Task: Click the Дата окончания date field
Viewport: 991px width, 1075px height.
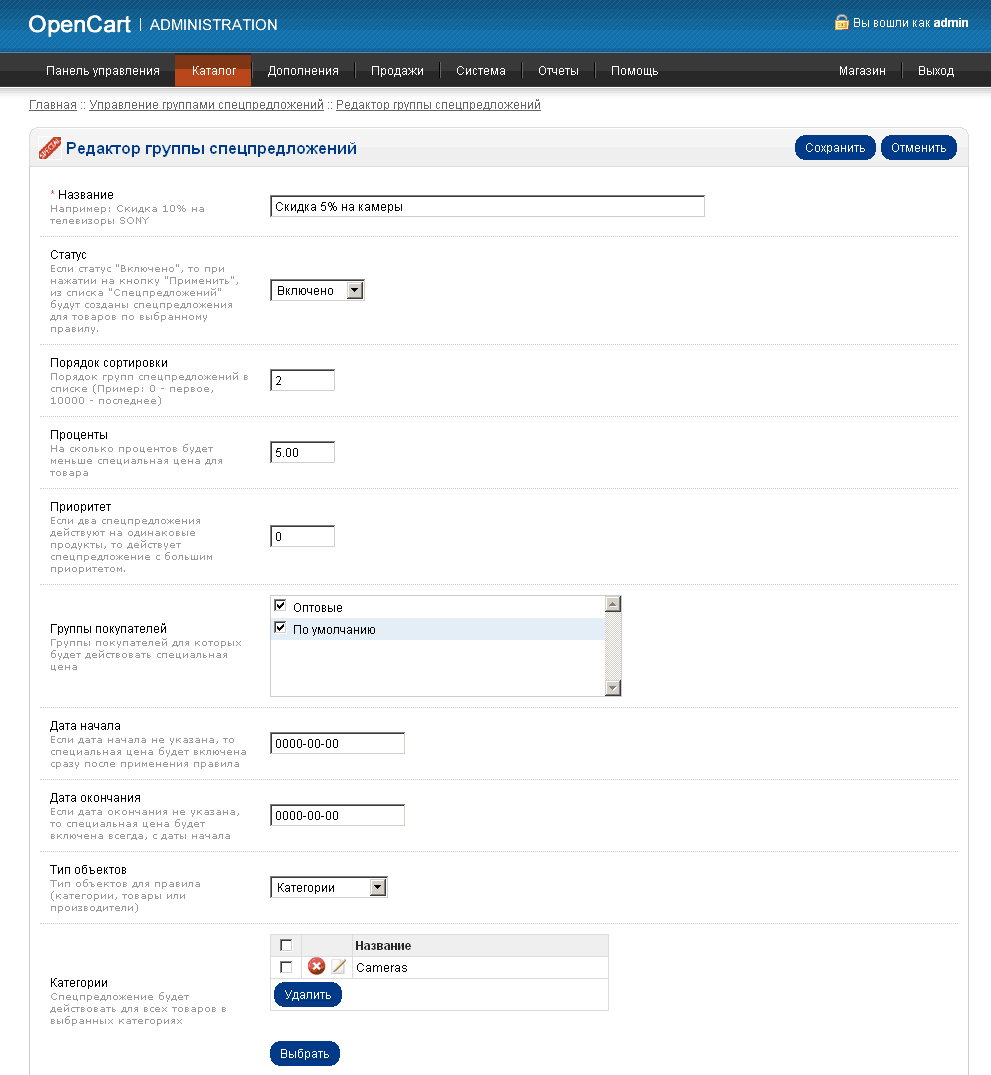Action: coord(337,815)
